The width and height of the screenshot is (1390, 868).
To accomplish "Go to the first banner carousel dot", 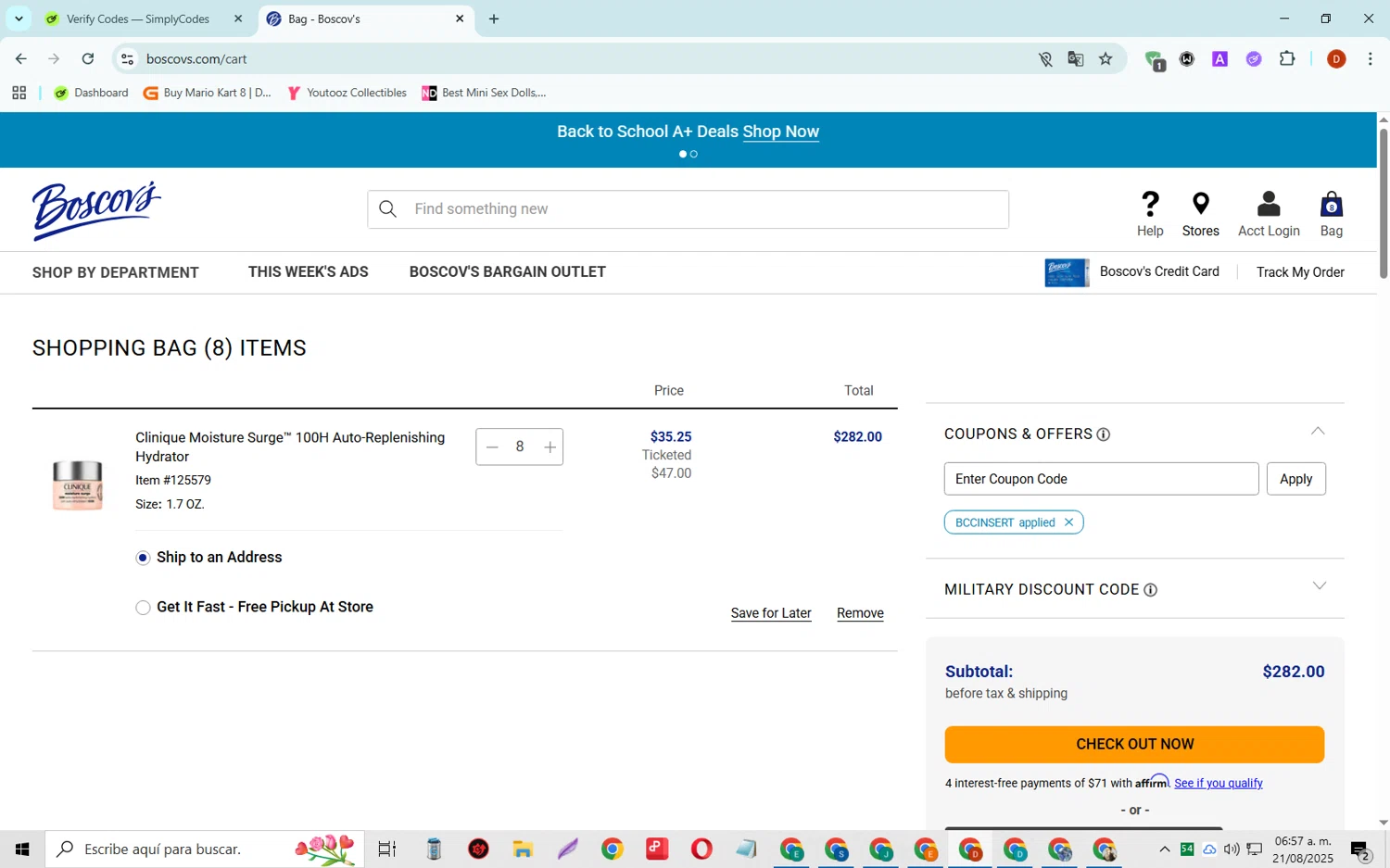I will coord(683,155).
